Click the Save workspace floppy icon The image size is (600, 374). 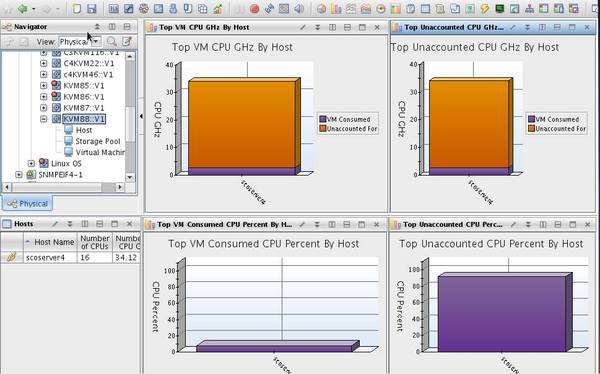click(x=91, y=8)
